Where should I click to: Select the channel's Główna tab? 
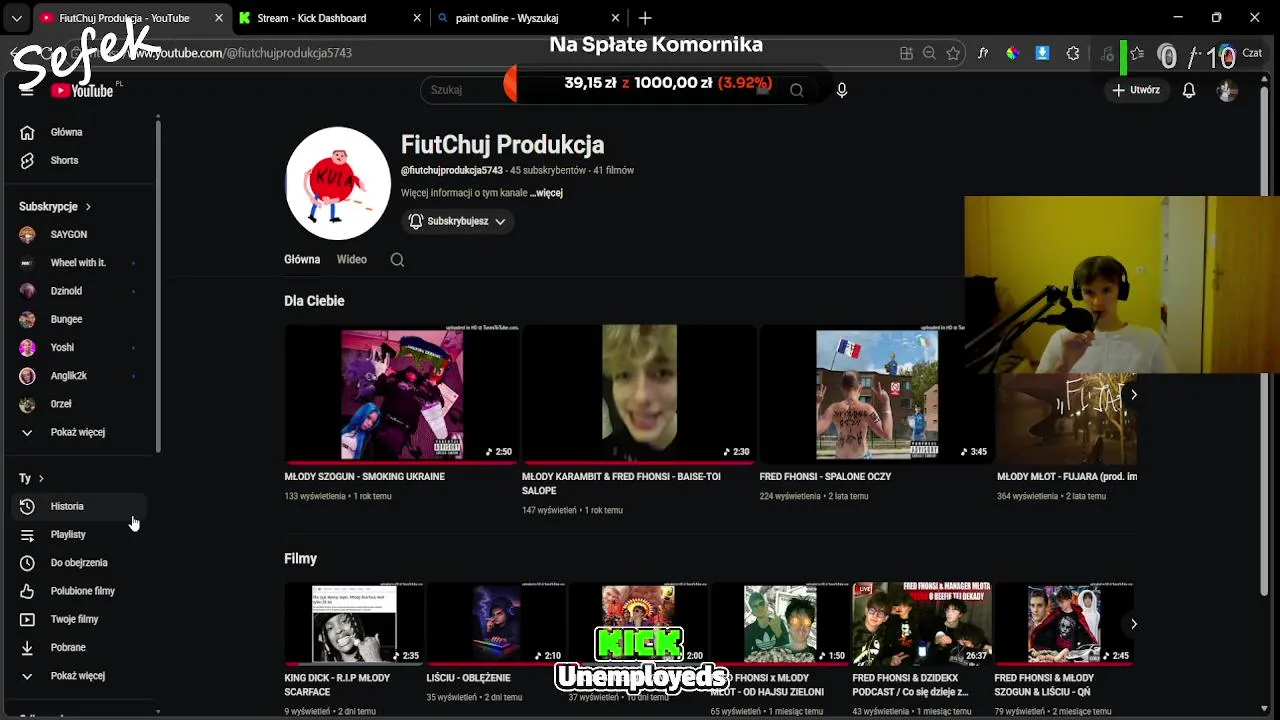(302, 260)
